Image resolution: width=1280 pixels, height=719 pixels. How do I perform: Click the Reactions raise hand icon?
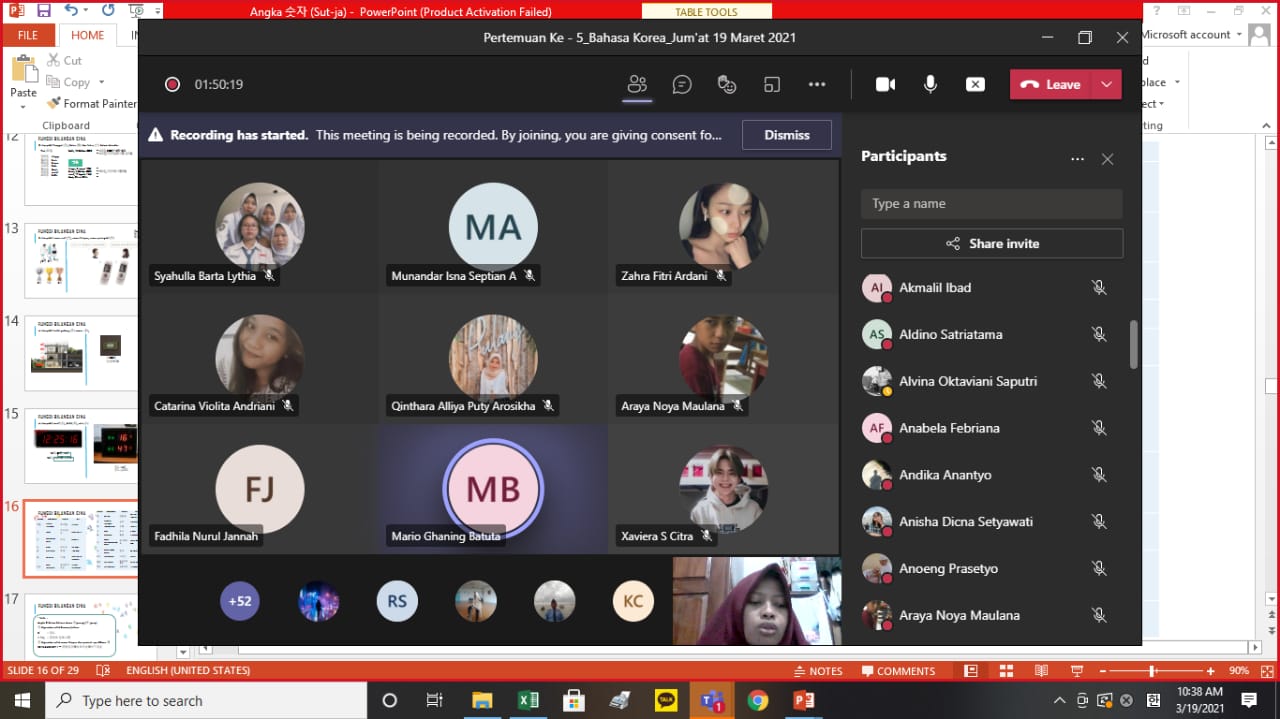click(x=727, y=85)
